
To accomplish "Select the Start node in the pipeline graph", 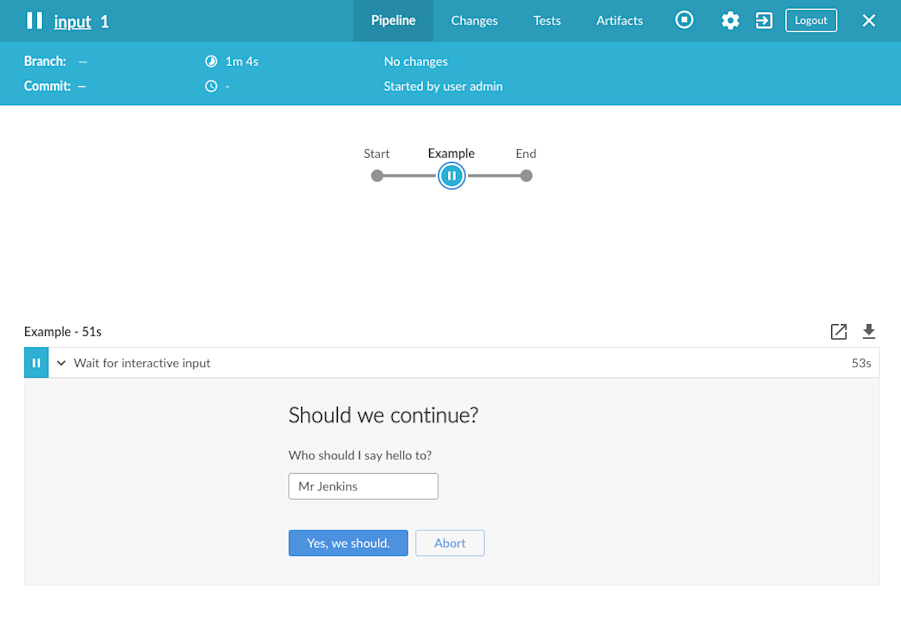I will pyautogui.click(x=377, y=175).
